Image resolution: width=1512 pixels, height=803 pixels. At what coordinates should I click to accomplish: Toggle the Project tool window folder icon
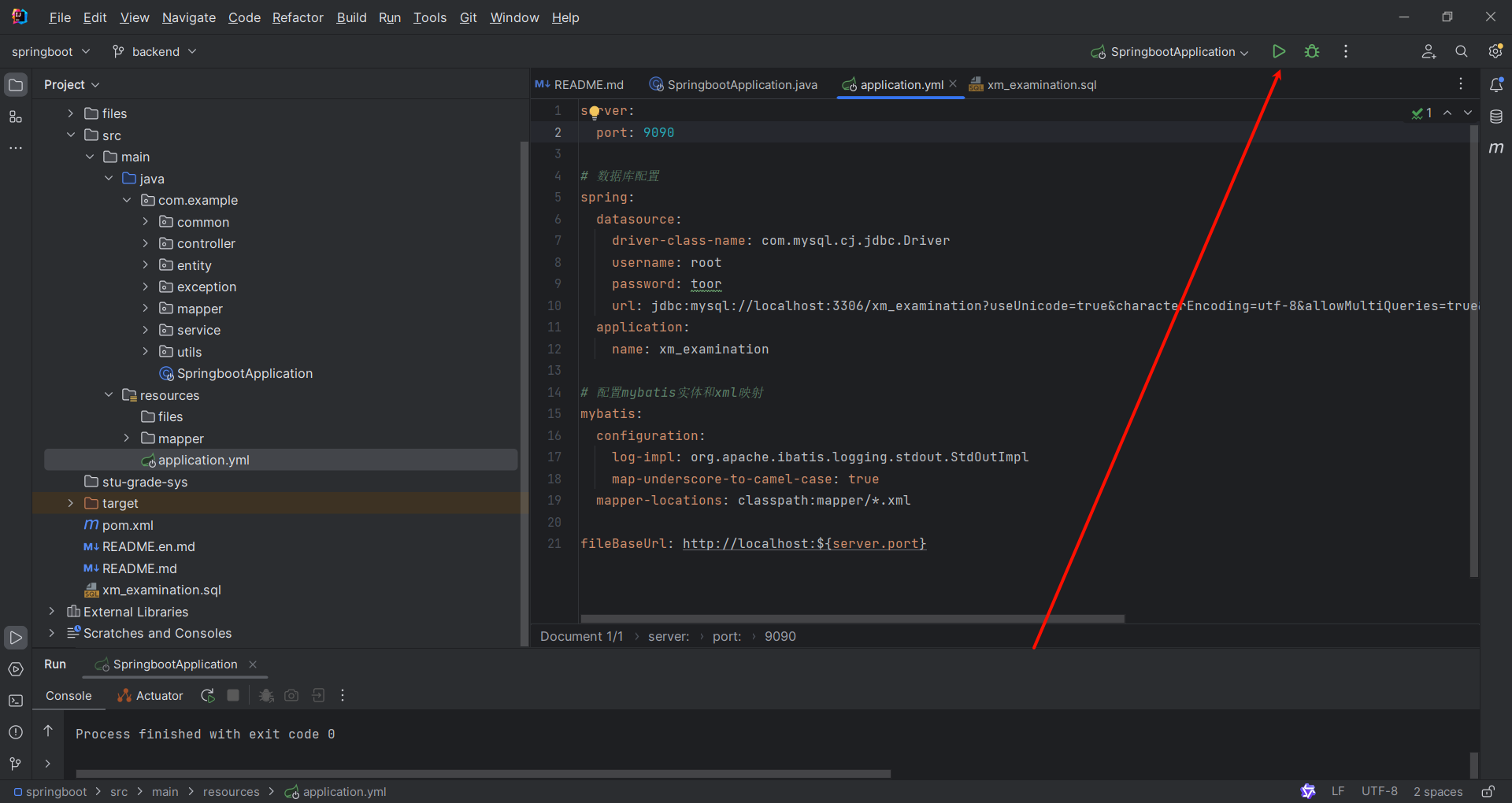coord(16,85)
